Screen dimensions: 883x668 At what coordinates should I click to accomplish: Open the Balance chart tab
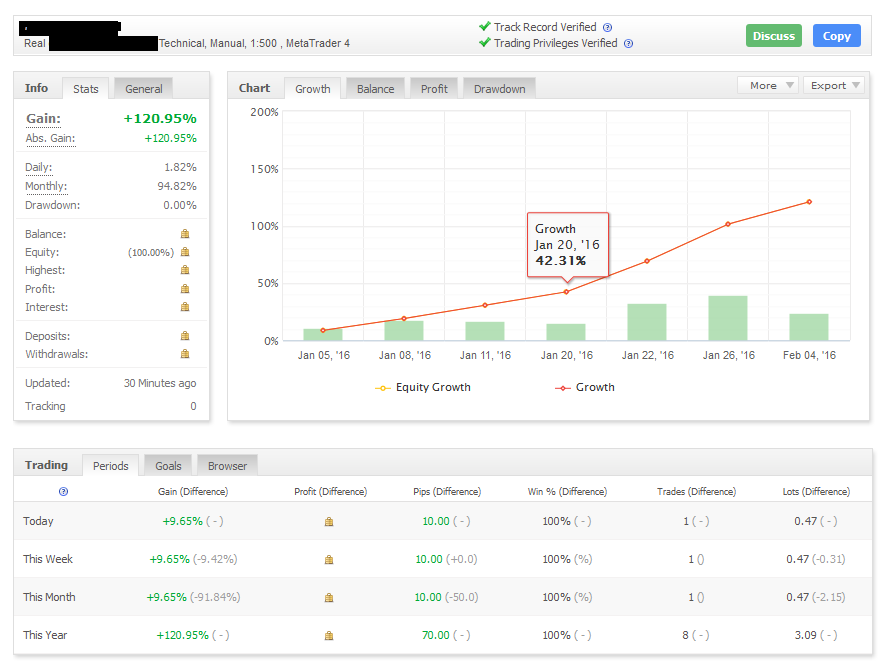[x=375, y=89]
